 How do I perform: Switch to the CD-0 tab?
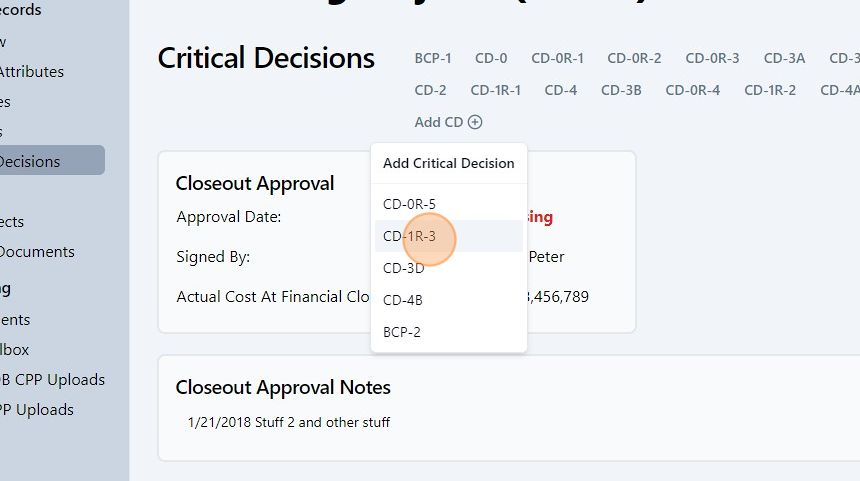click(x=491, y=58)
